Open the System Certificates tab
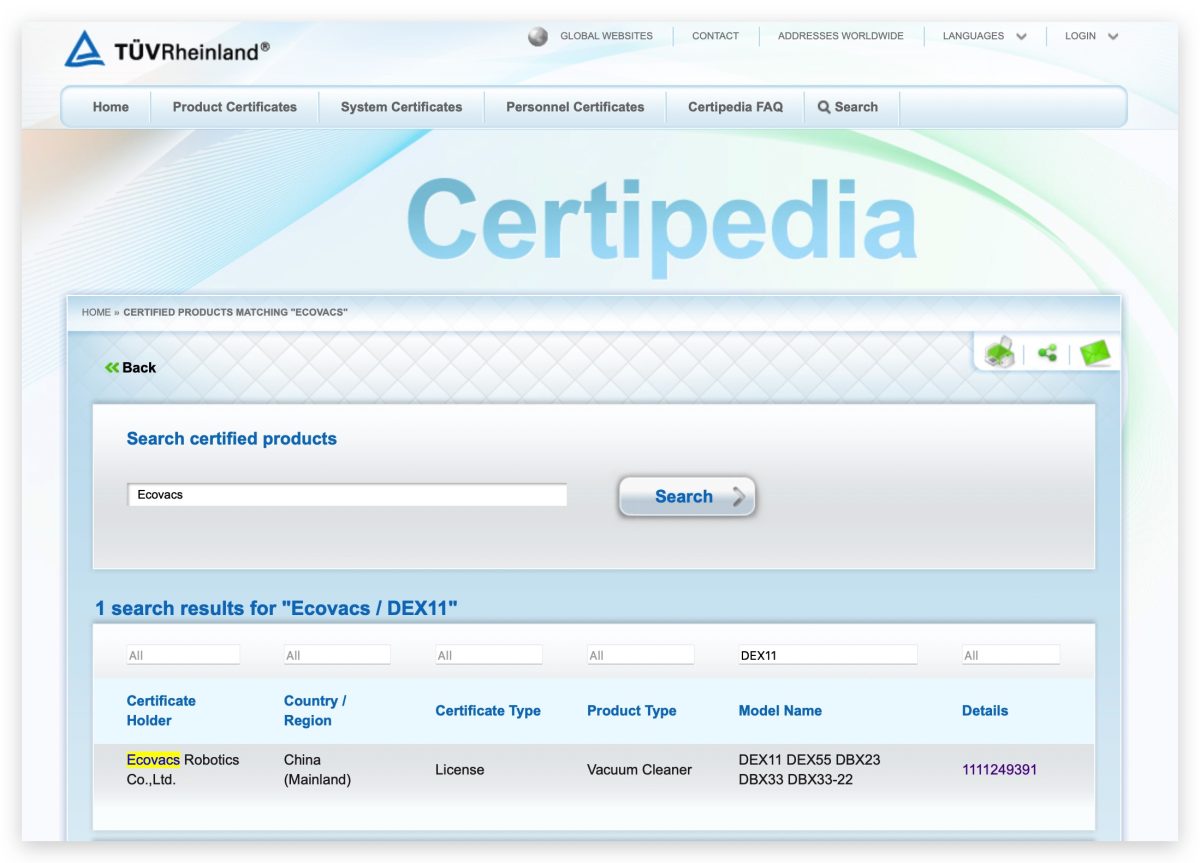1200x863 pixels. click(x=401, y=107)
